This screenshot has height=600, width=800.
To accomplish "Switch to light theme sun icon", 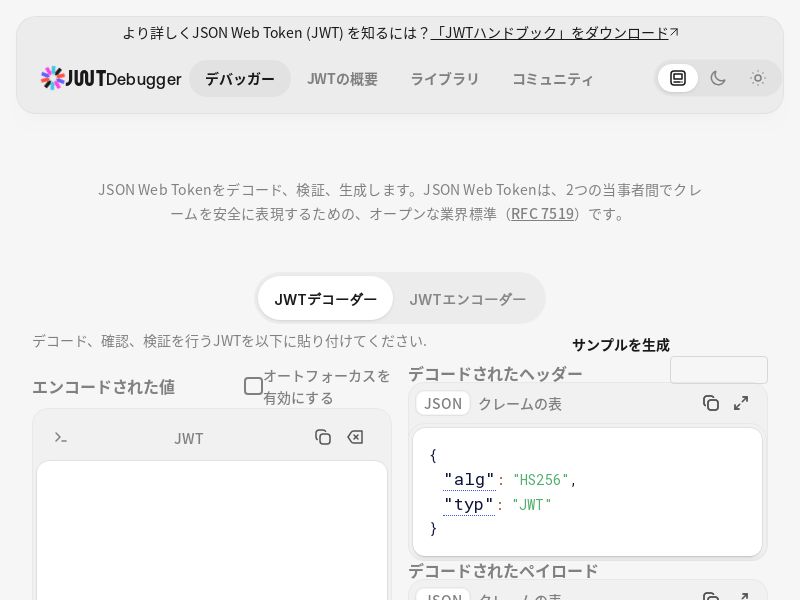I will [758, 78].
